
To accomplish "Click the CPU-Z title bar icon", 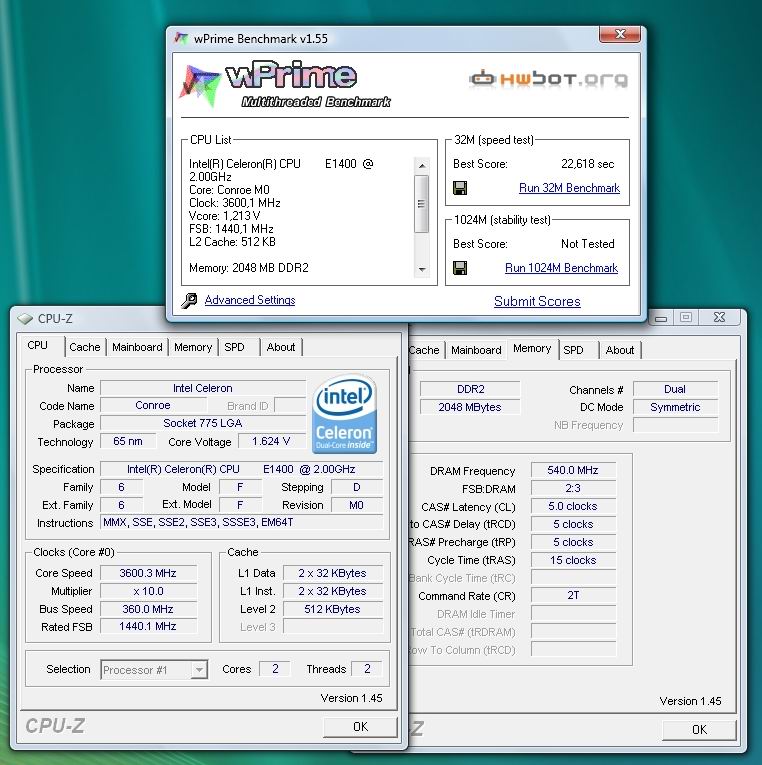I will [x=25, y=319].
